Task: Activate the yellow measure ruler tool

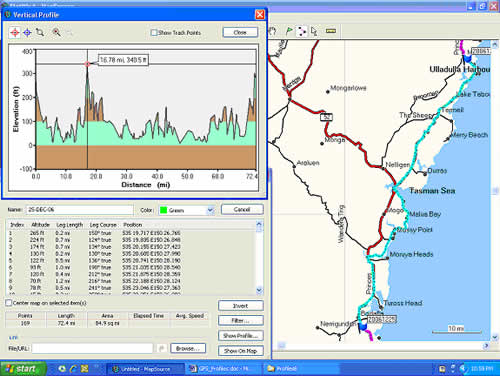Action: tap(330, 31)
